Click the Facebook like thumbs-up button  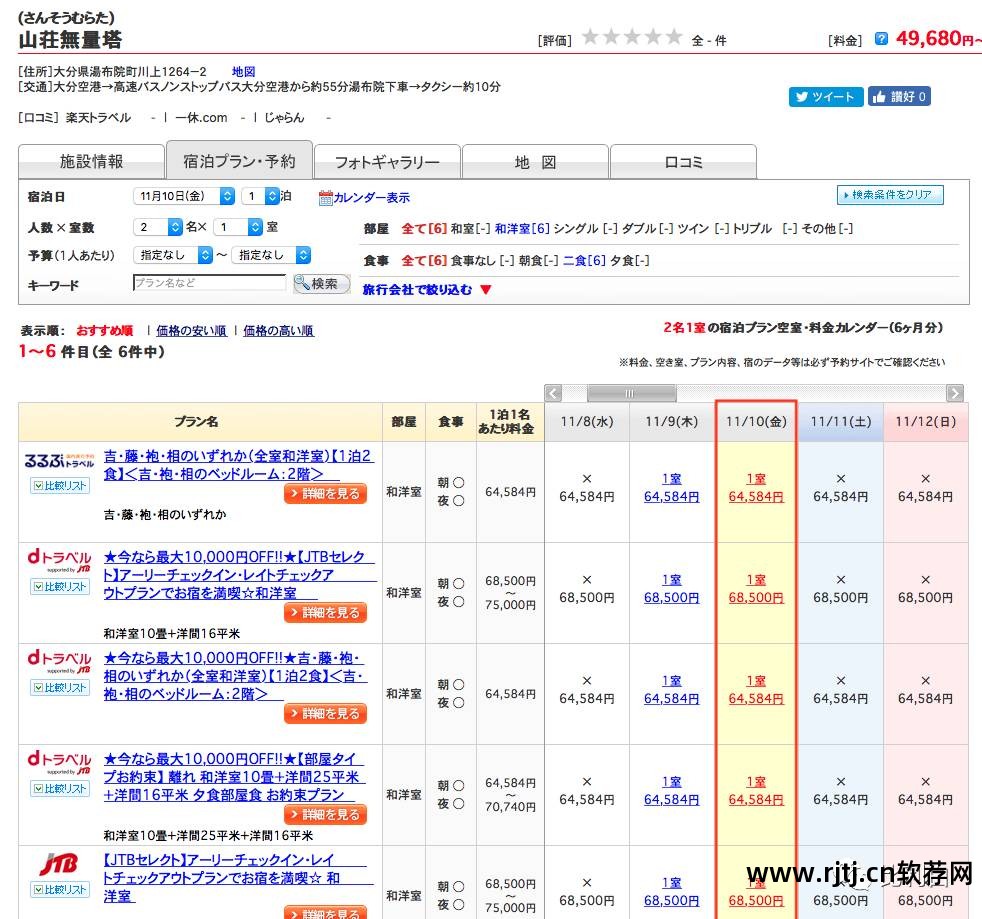pyautogui.click(x=899, y=96)
